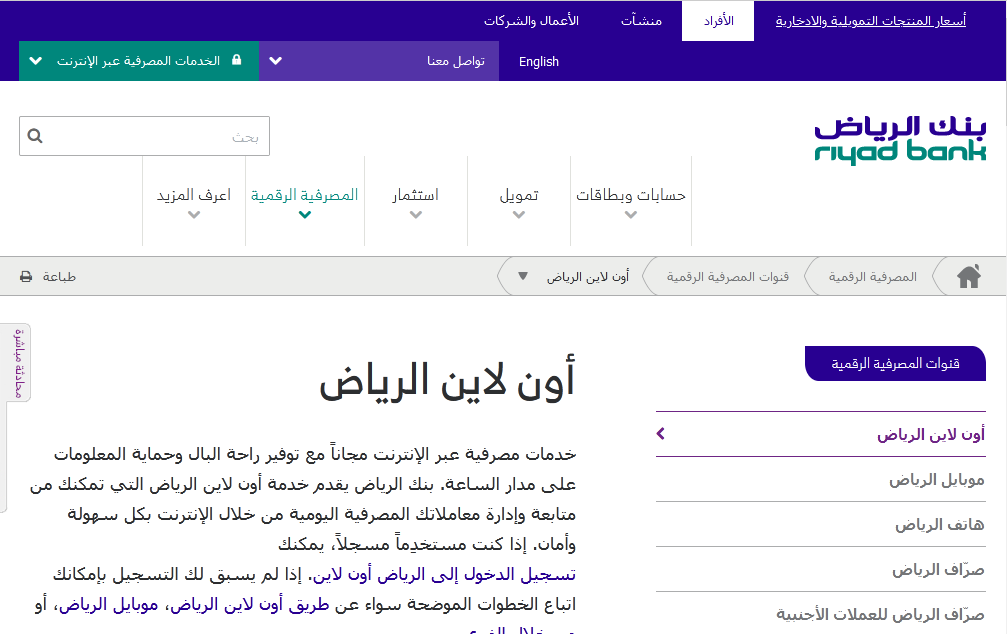The height and width of the screenshot is (634, 1007).
Task: Select the منشآت tab
Action: 641,21
